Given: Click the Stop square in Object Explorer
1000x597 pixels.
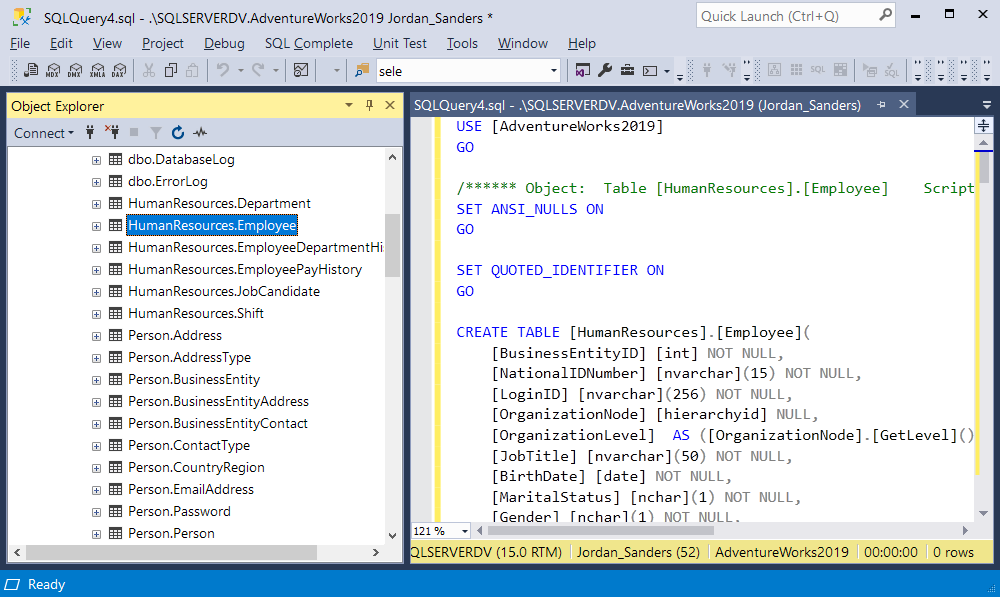Looking at the screenshot, I should tap(134, 132).
